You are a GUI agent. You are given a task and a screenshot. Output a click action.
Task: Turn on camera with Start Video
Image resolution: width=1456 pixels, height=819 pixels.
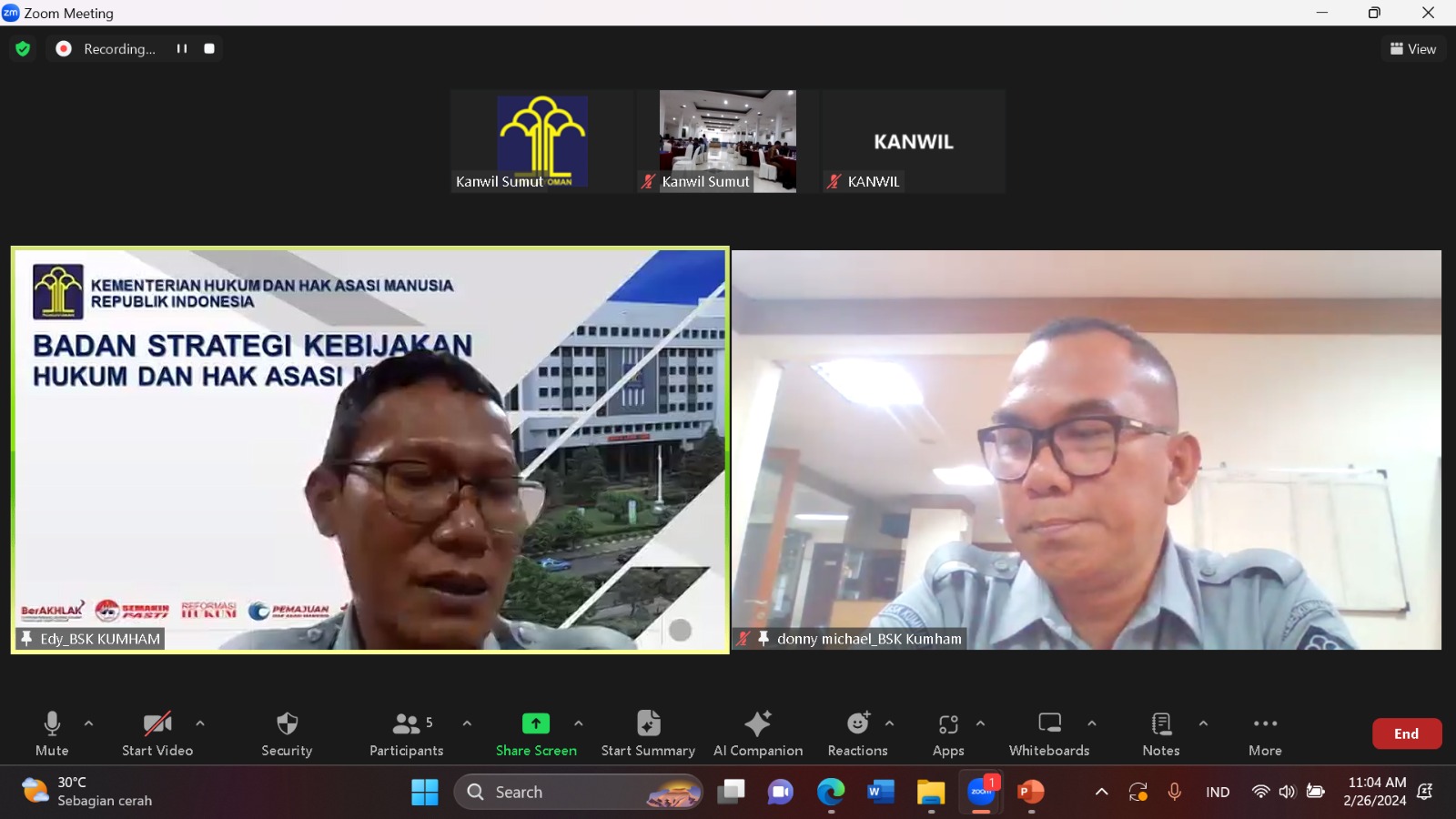point(157,733)
